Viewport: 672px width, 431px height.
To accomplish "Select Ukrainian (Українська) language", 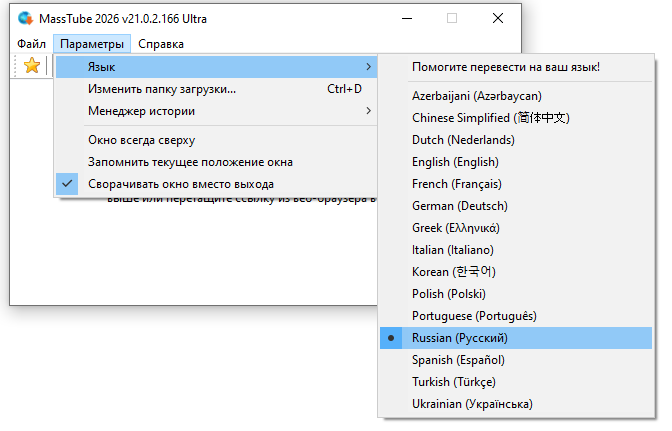I will (472, 404).
